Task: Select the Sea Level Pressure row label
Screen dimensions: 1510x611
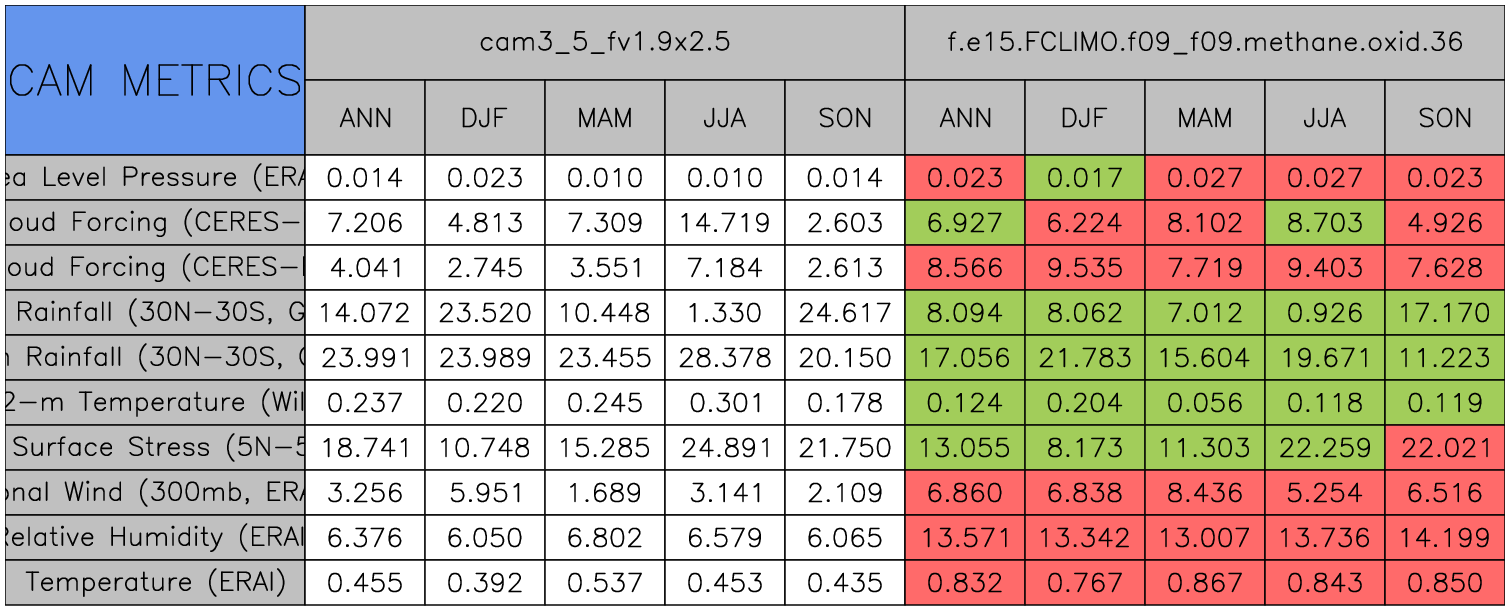Action: pos(154,177)
